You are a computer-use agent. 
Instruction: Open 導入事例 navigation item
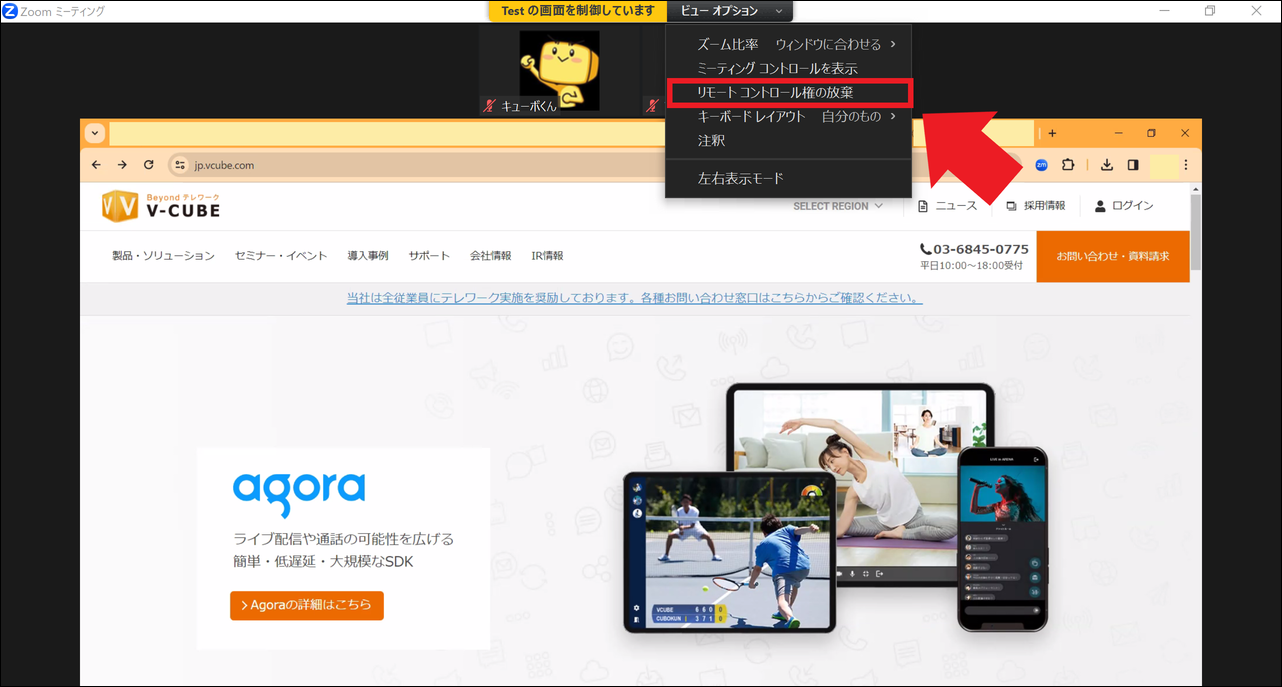coord(368,256)
